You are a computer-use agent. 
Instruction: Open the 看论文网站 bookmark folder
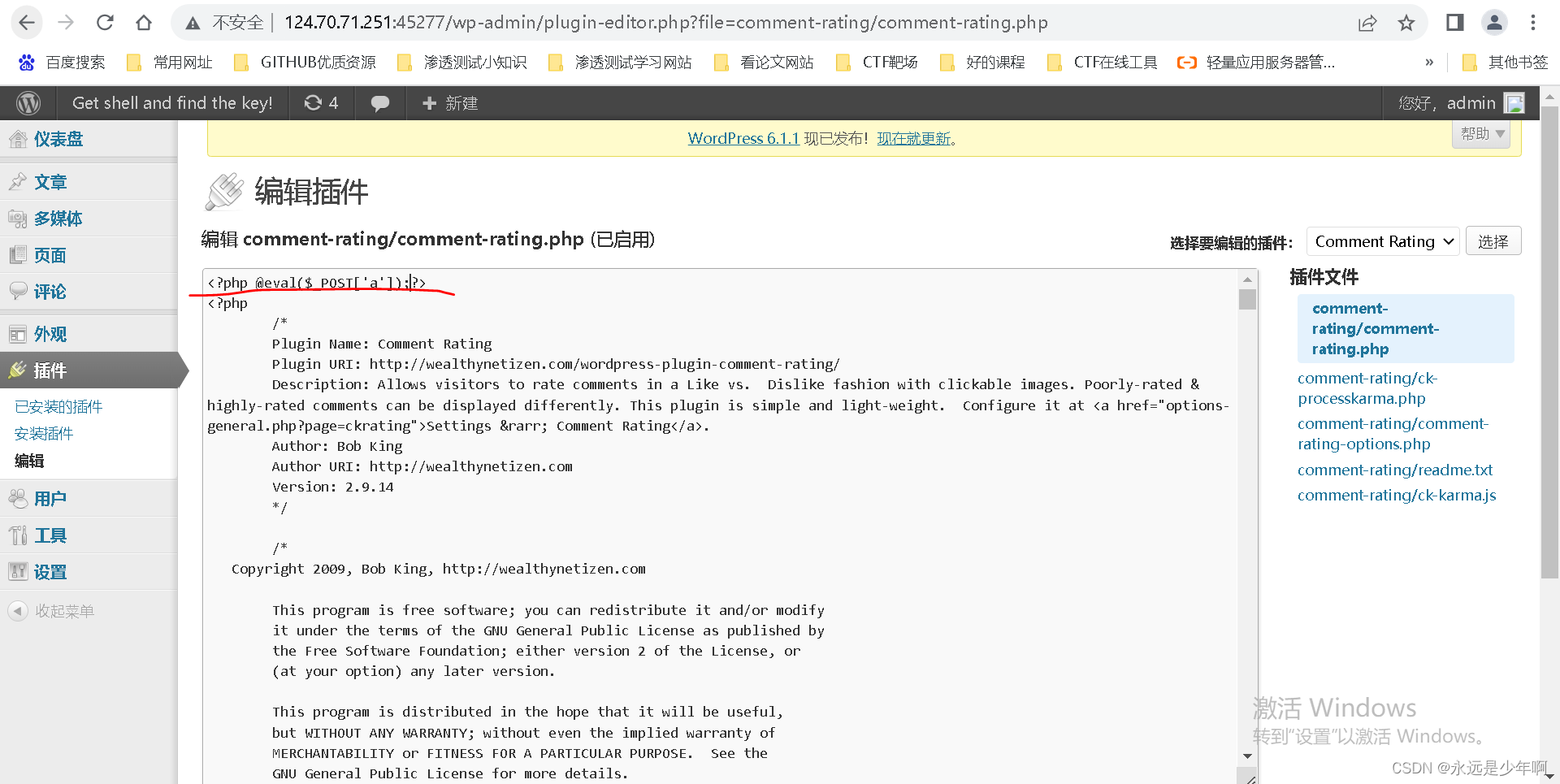764,63
